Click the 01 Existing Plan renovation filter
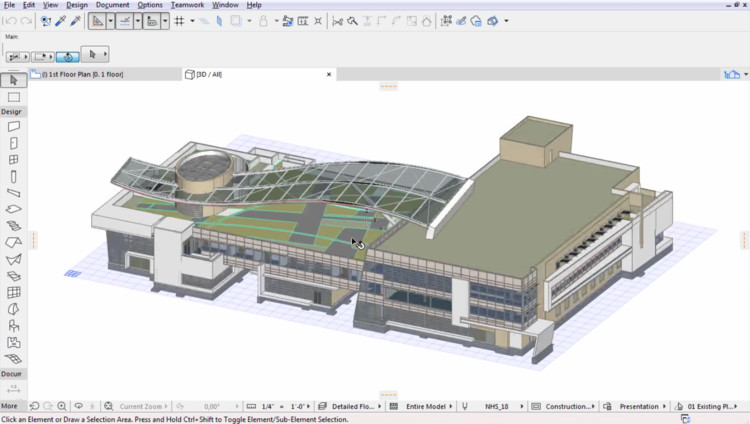This screenshot has height=424, width=750. [x=712, y=407]
